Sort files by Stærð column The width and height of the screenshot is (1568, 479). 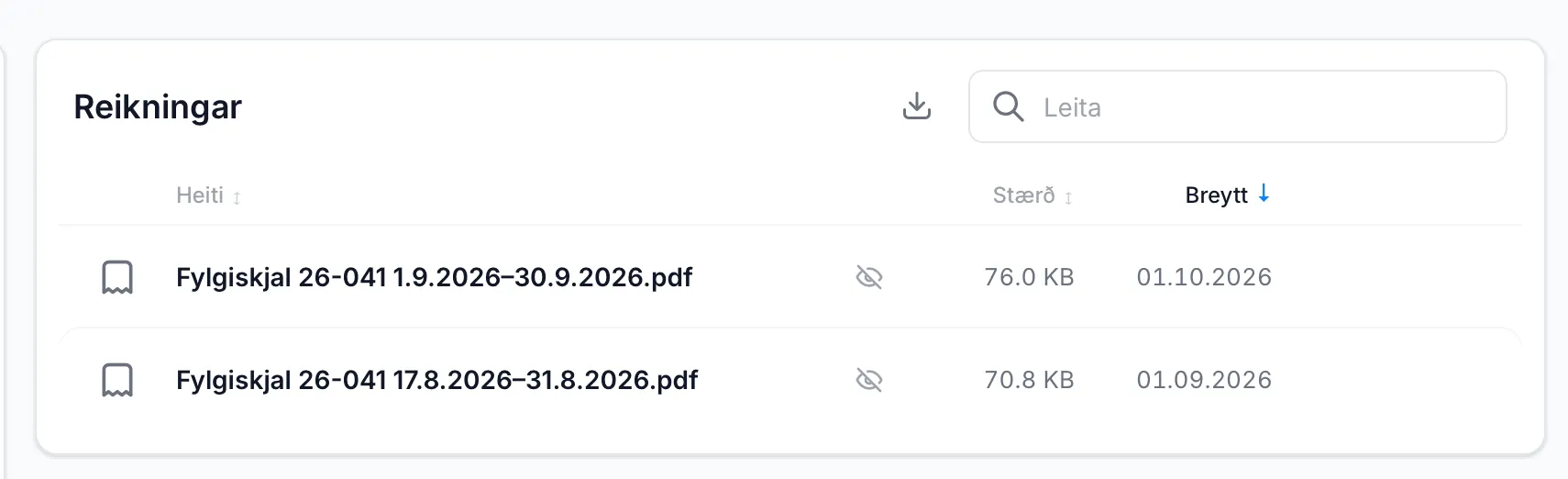[1023, 195]
